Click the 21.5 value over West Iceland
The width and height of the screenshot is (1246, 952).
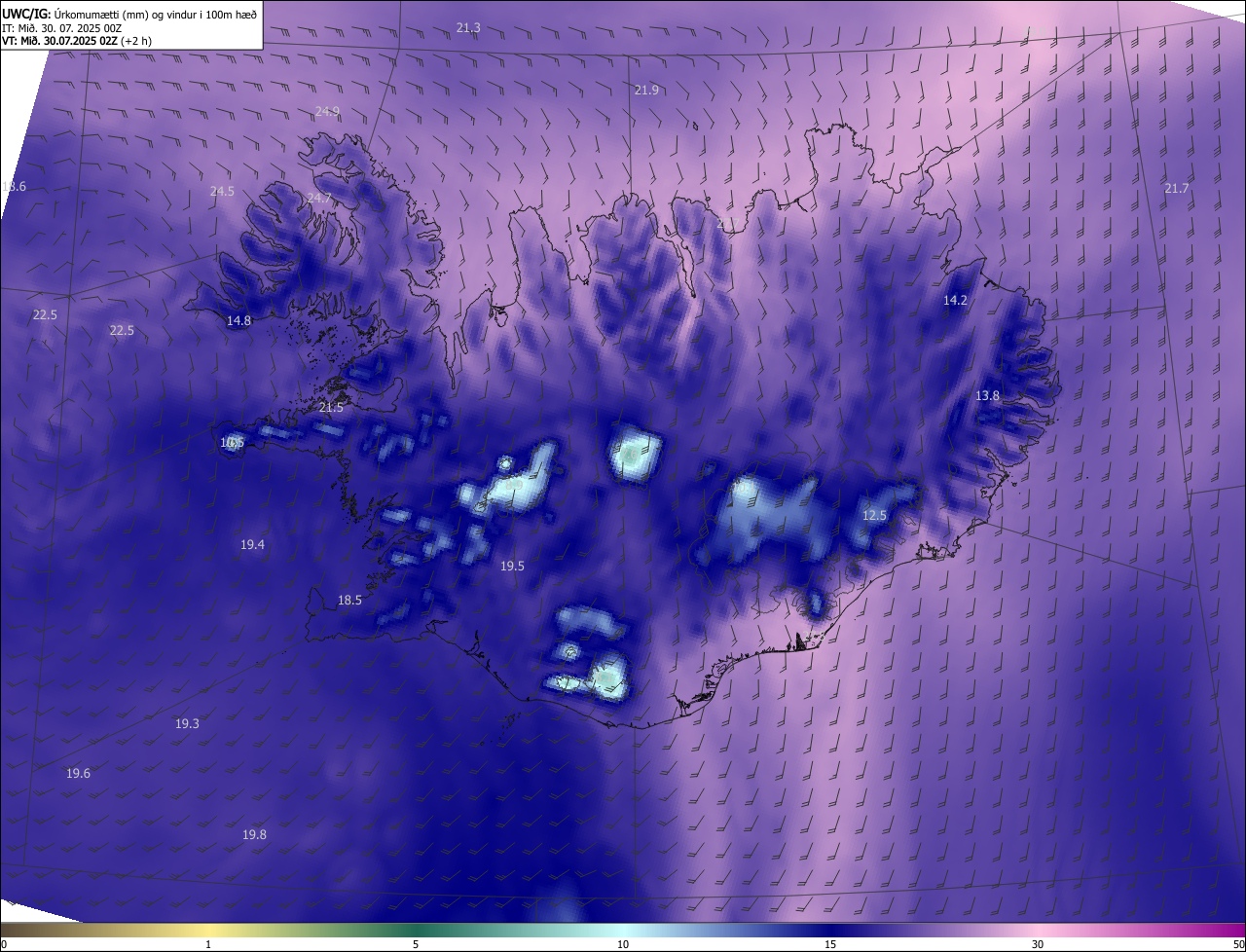pyautogui.click(x=331, y=407)
